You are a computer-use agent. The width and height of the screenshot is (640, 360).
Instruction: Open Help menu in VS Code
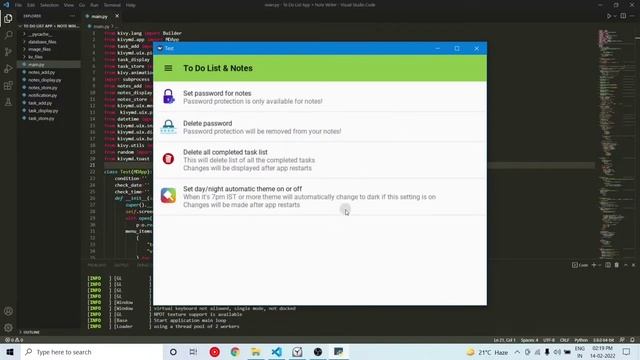coord(131,5)
